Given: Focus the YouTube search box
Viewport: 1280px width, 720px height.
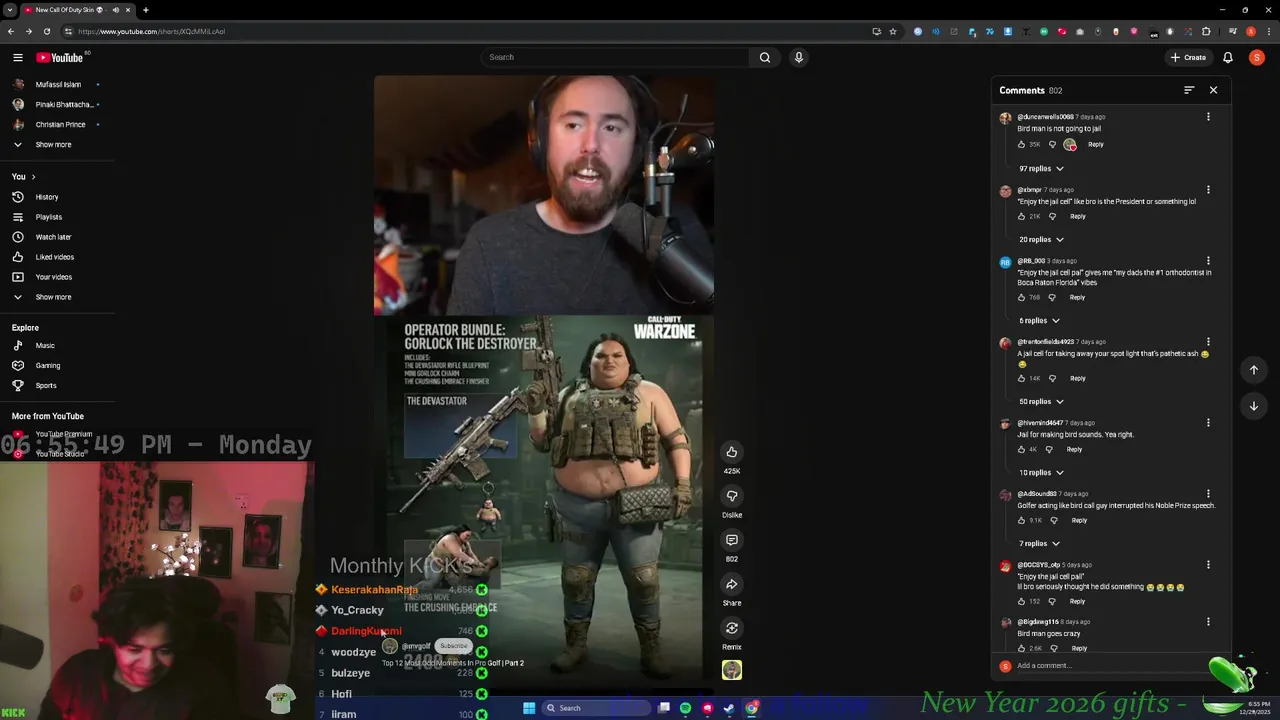Looking at the screenshot, I should [x=615, y=57].
